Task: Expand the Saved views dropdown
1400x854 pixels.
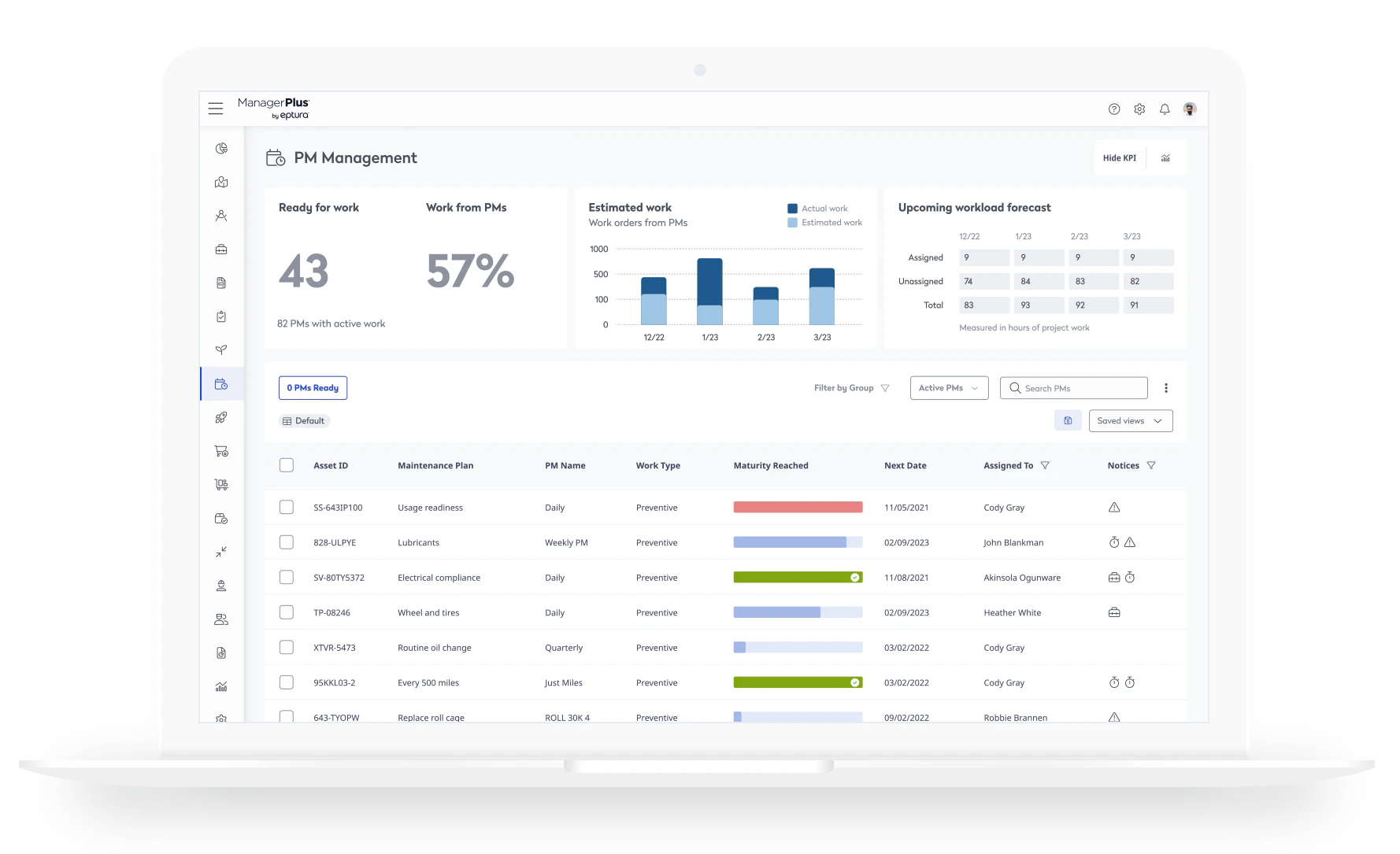Action: point(1129,420)
